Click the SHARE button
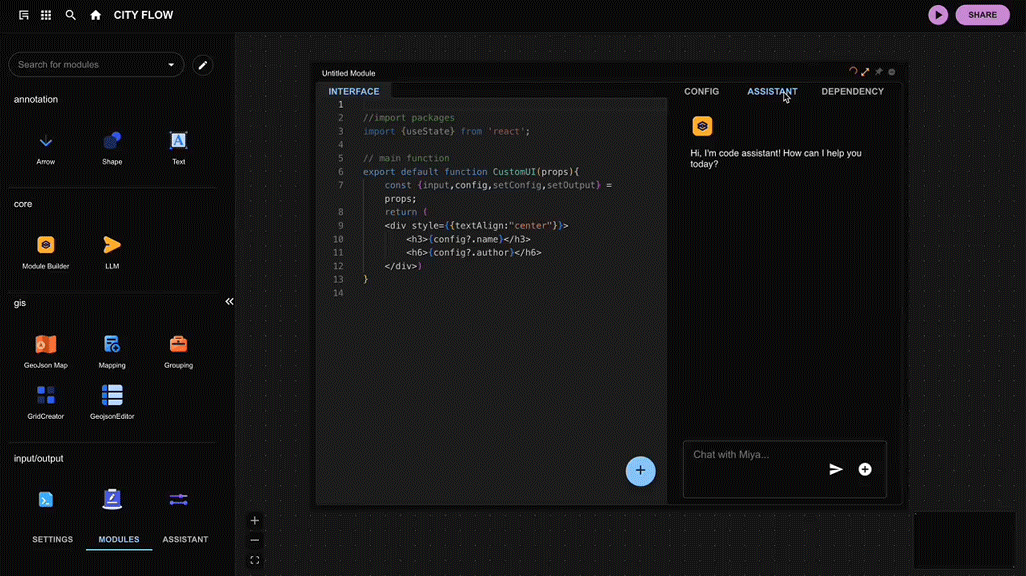The height and width of the screenshot is (576, 1026). coord(982,15)
